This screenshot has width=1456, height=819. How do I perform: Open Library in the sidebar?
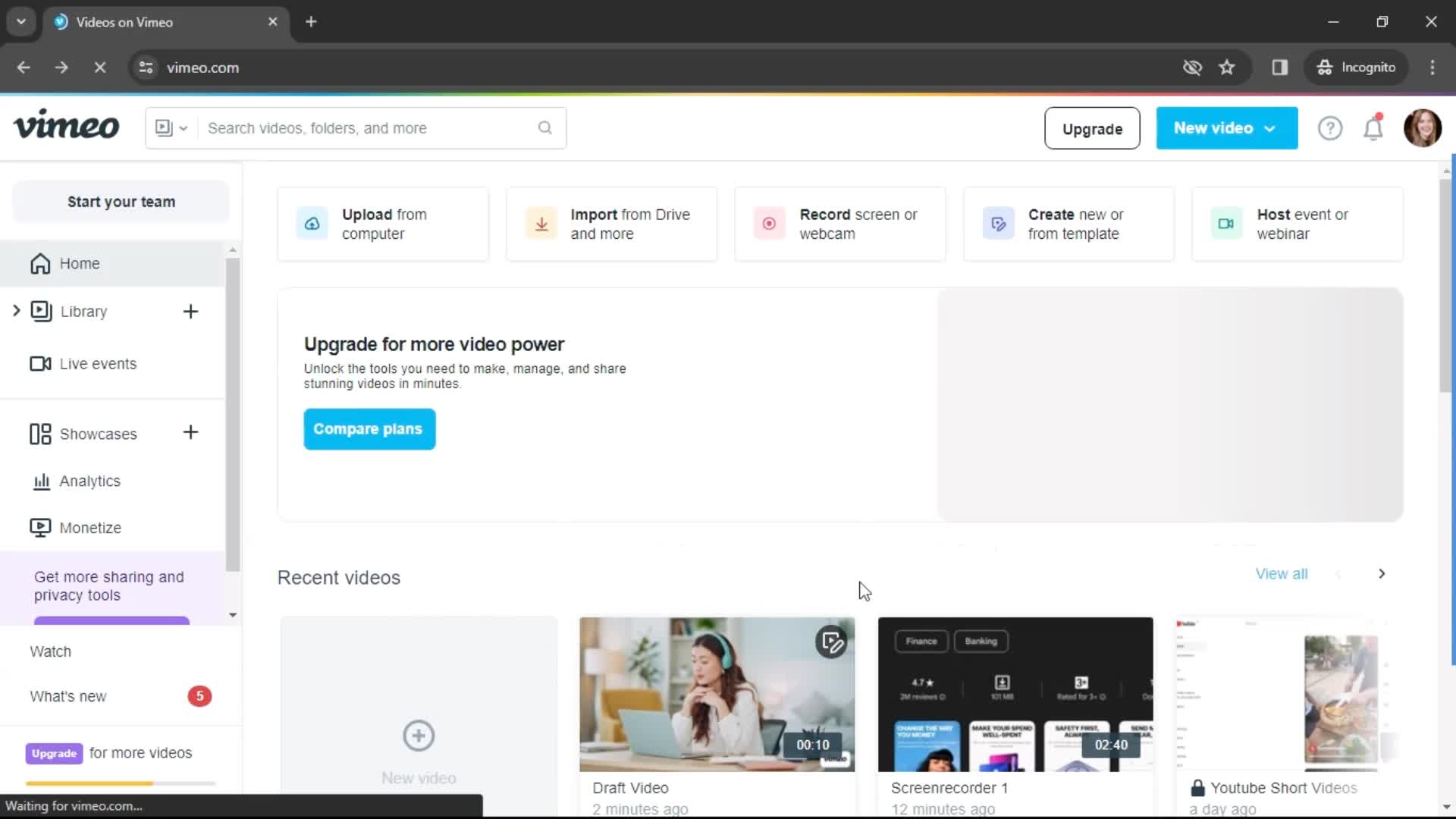coord(83,312)
